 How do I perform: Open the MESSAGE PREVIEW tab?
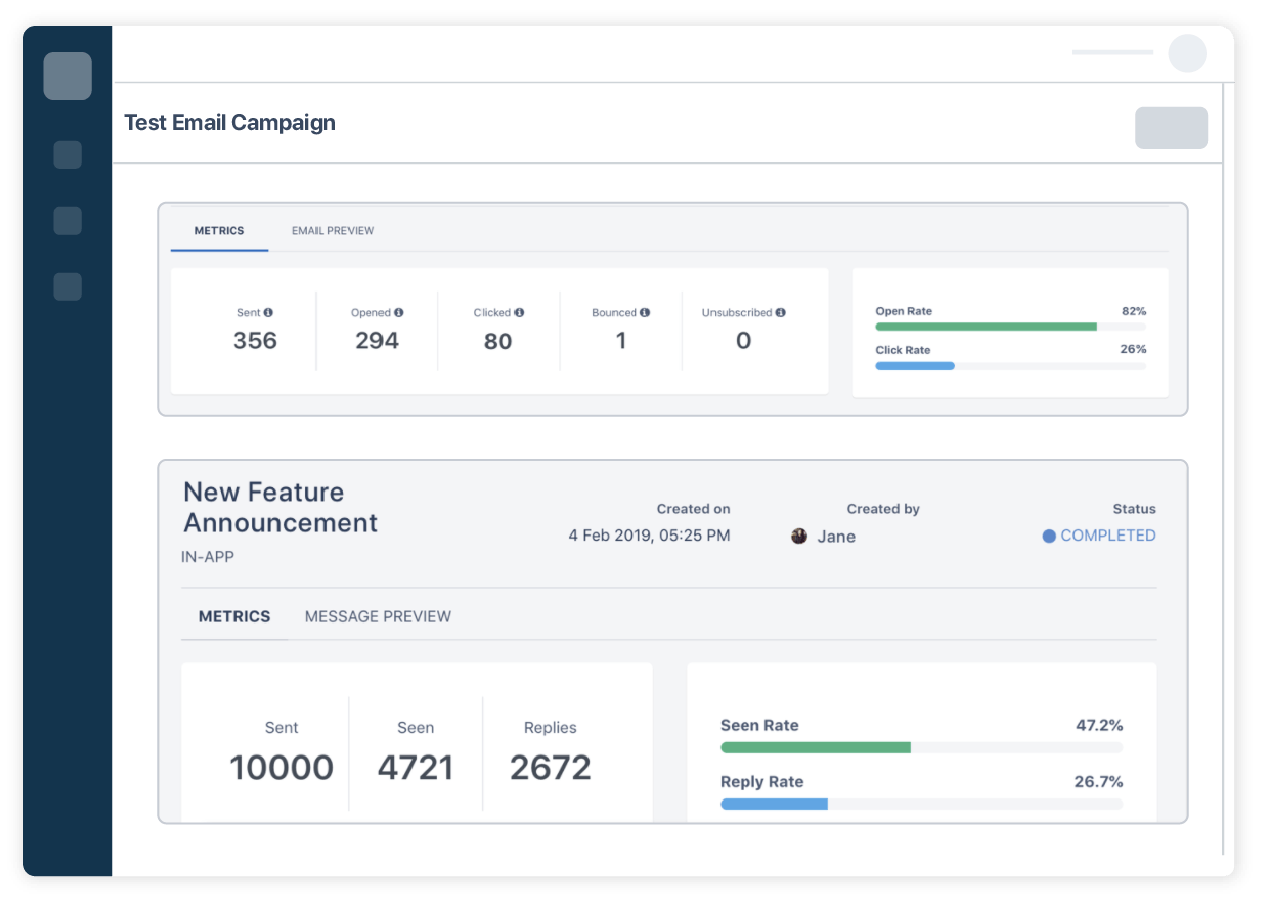pyautogui.click(x=377, y=616)
